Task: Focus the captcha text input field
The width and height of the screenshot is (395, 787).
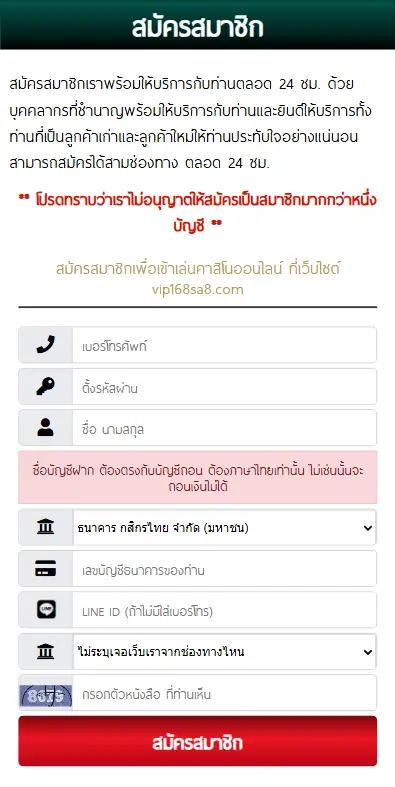Action: pos(224,693)
